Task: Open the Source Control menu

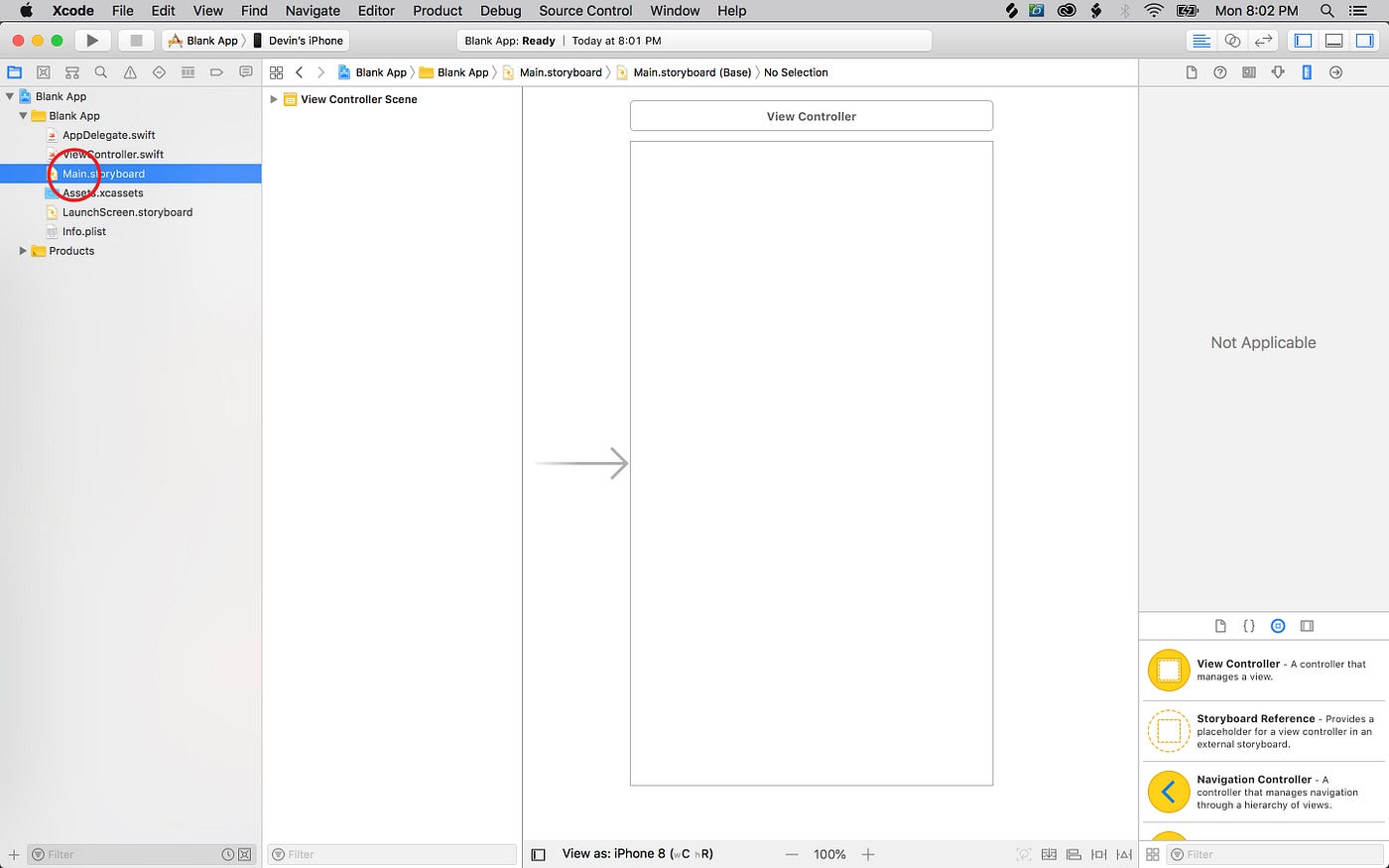Action: click(585, 11)
